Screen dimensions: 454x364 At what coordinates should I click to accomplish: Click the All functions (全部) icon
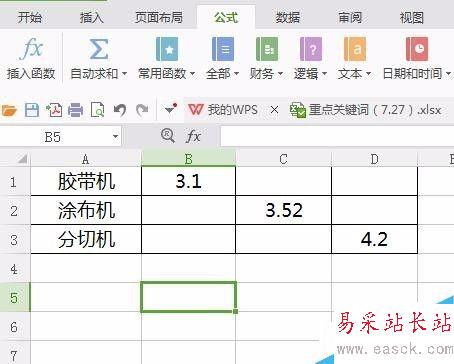click(x=223, y=49)
